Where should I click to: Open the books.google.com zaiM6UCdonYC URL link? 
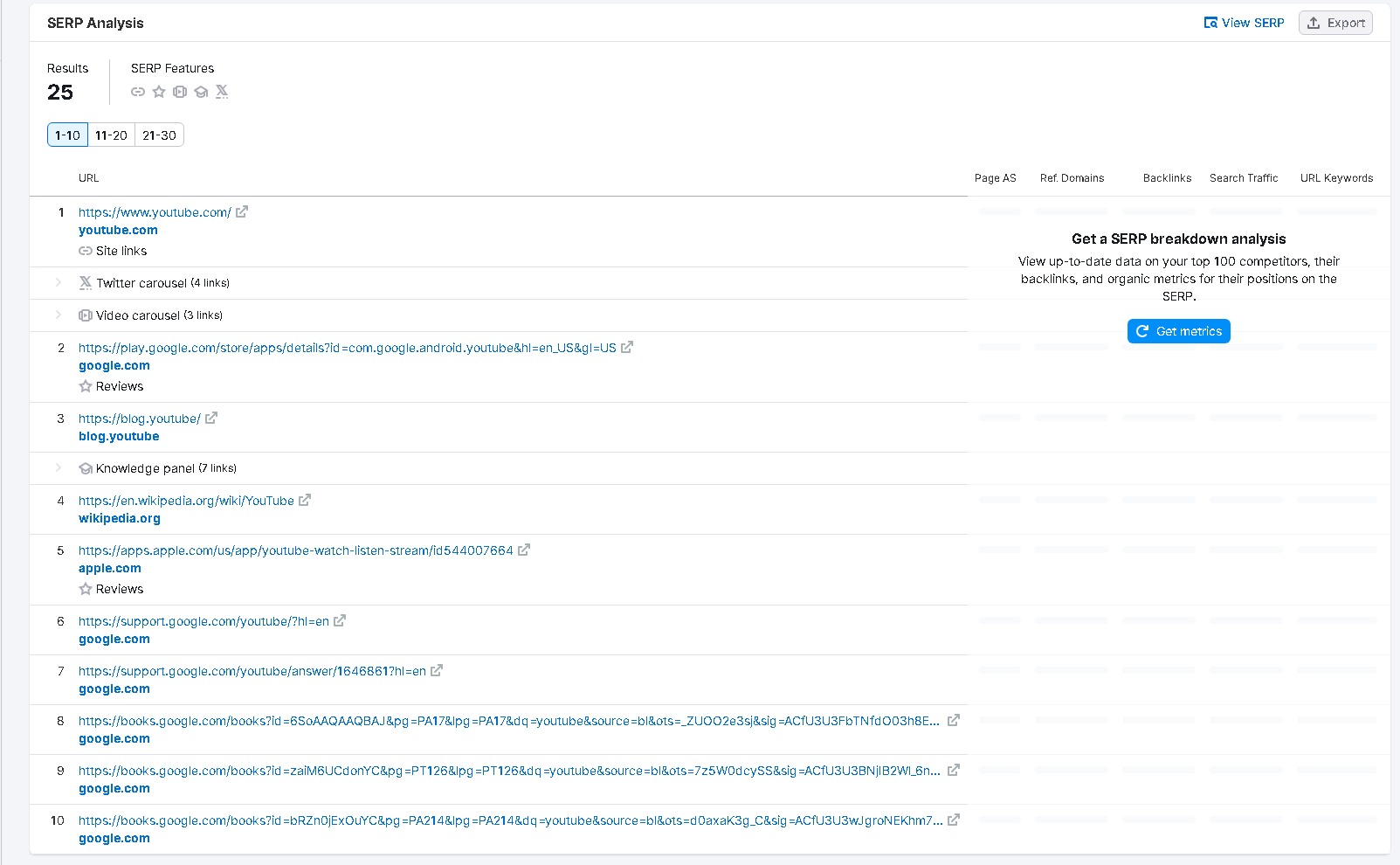pyautogui.click(x=509, y=771)
